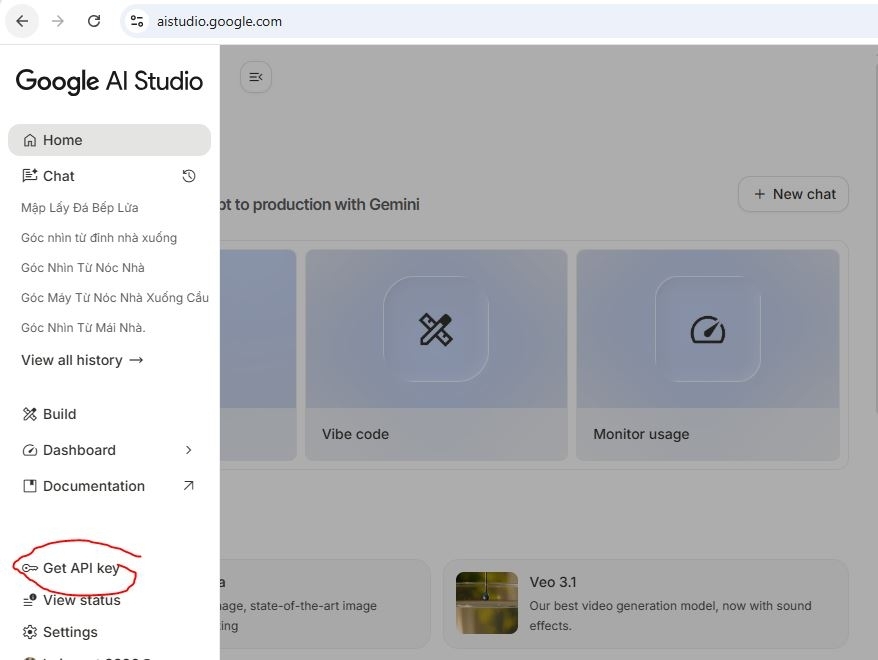Click the site information icon in address bar
Viewport: 878px width, 660px height.
pos(137,21)
